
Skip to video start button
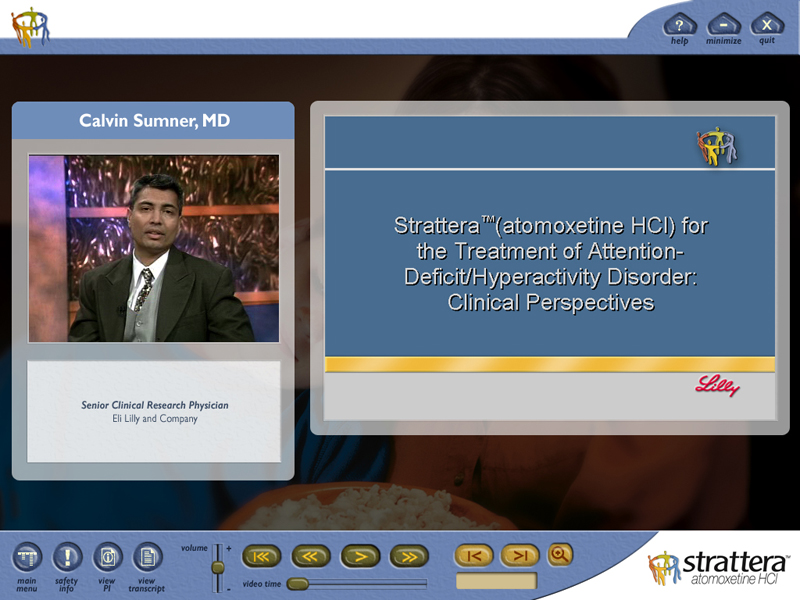261,557
